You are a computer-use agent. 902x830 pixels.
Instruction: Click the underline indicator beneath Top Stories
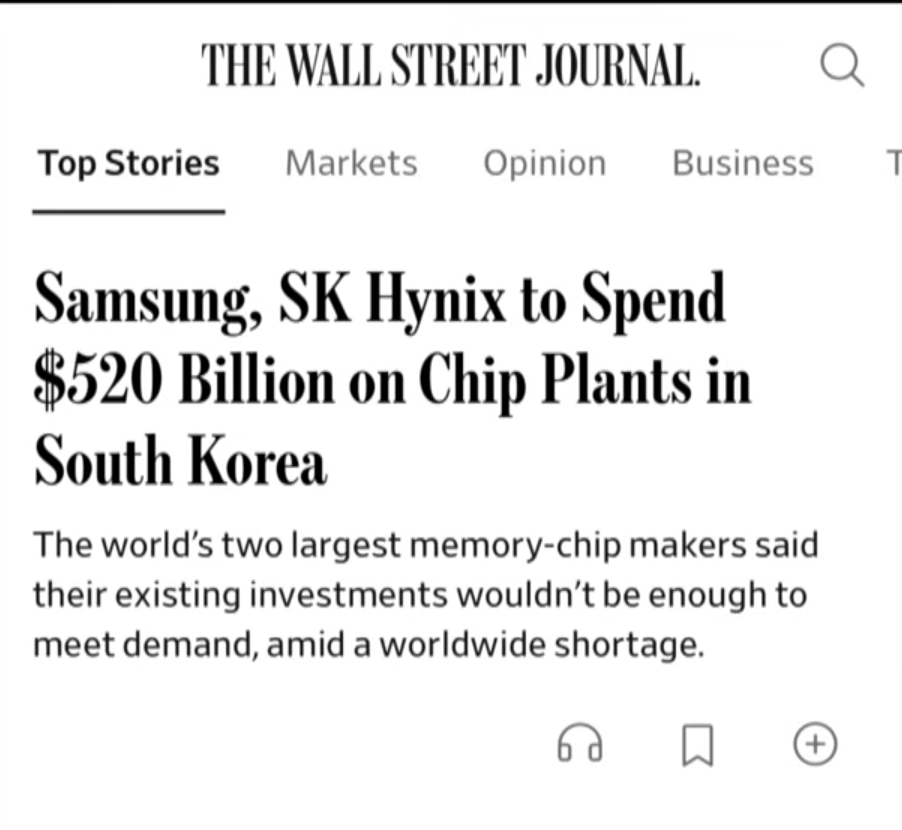click(x=128, y=212)
